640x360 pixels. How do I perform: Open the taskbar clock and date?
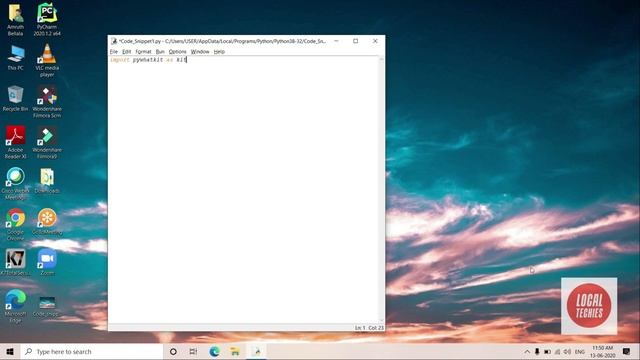pos(602,351)
